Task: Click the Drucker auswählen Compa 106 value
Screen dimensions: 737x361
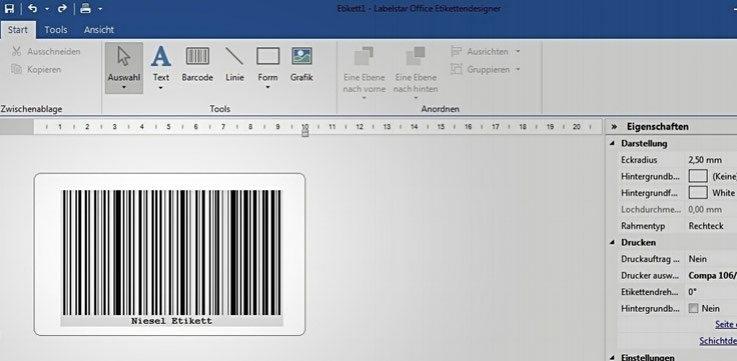Action: coord(712,275)
